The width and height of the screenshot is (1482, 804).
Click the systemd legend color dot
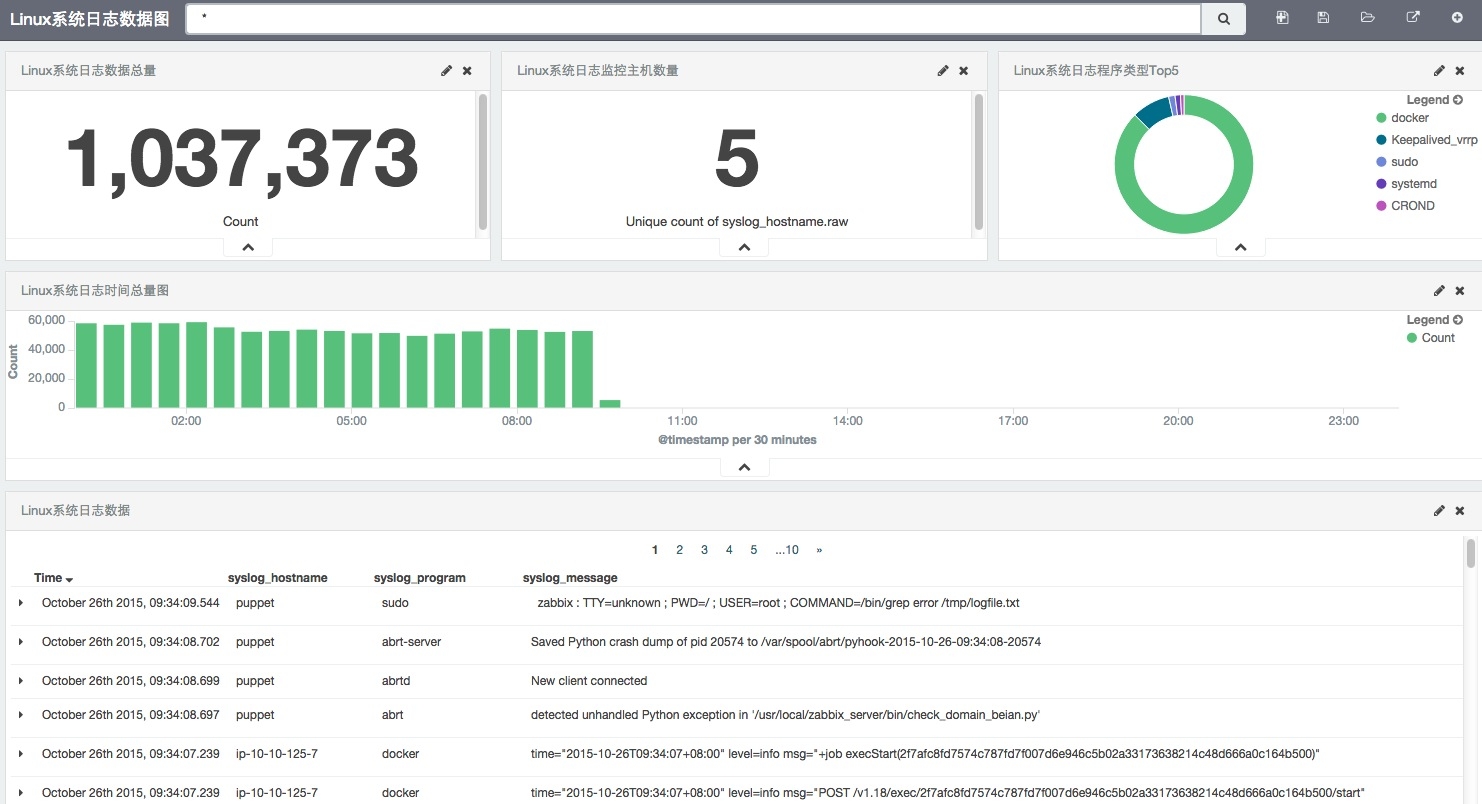[x=1382, y=184]
